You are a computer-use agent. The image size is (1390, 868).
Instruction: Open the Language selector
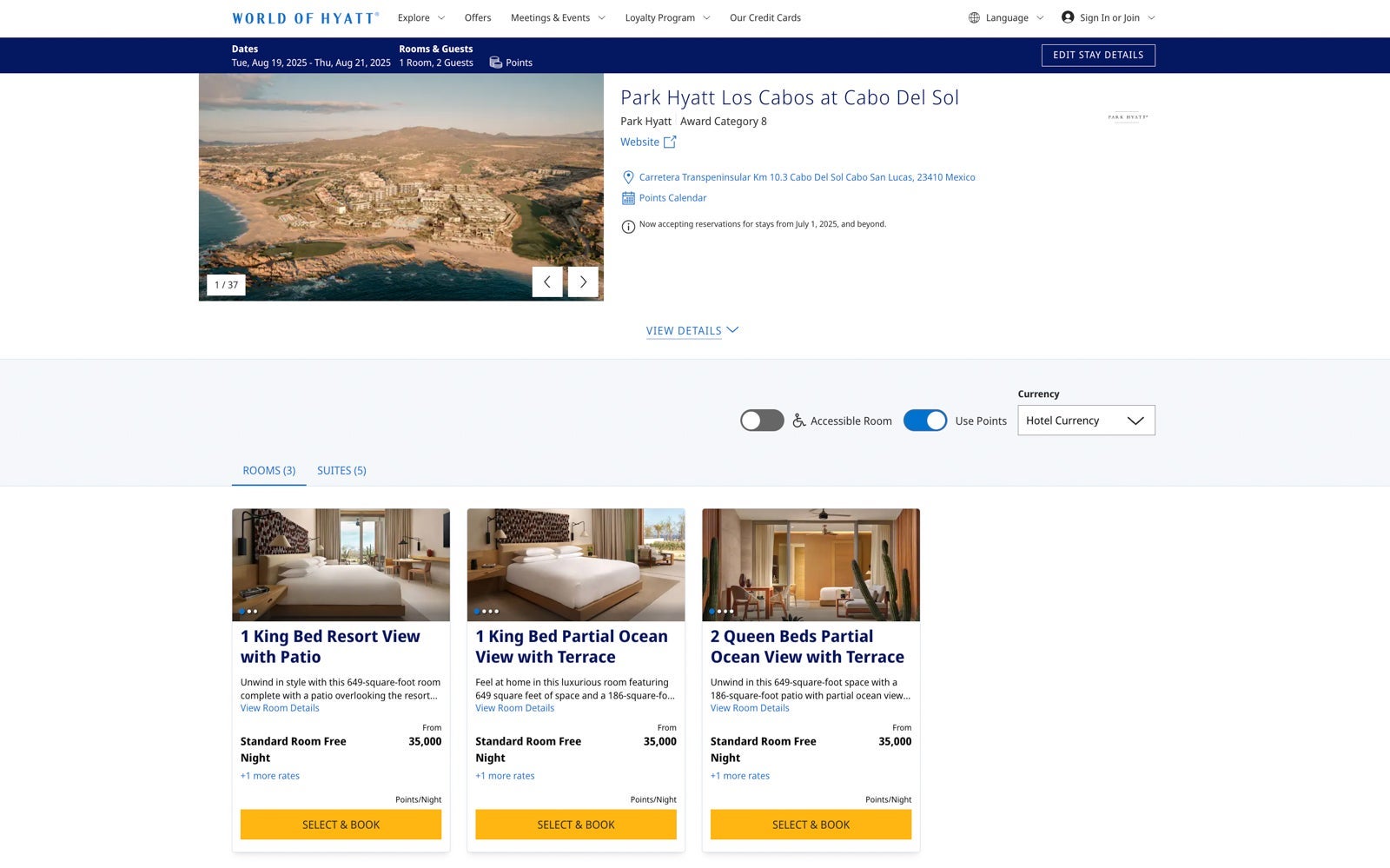[1006, 17]
